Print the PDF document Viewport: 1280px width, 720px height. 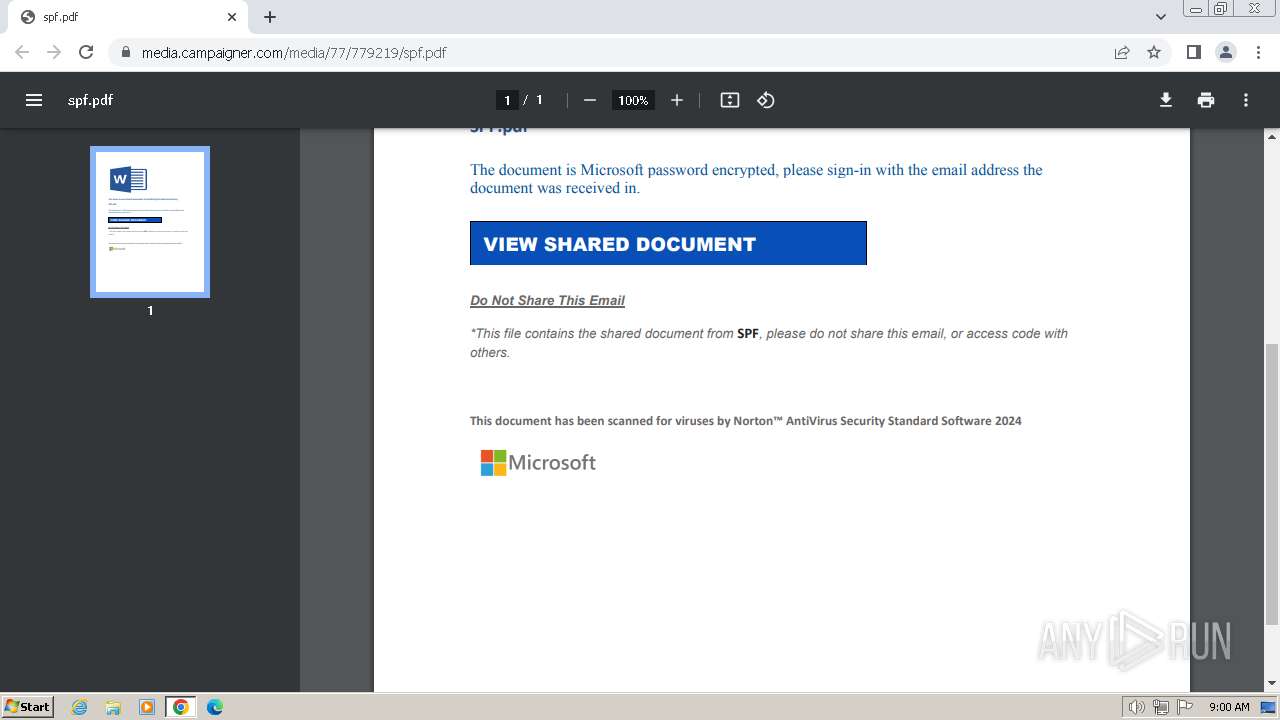coord(1206,100)
